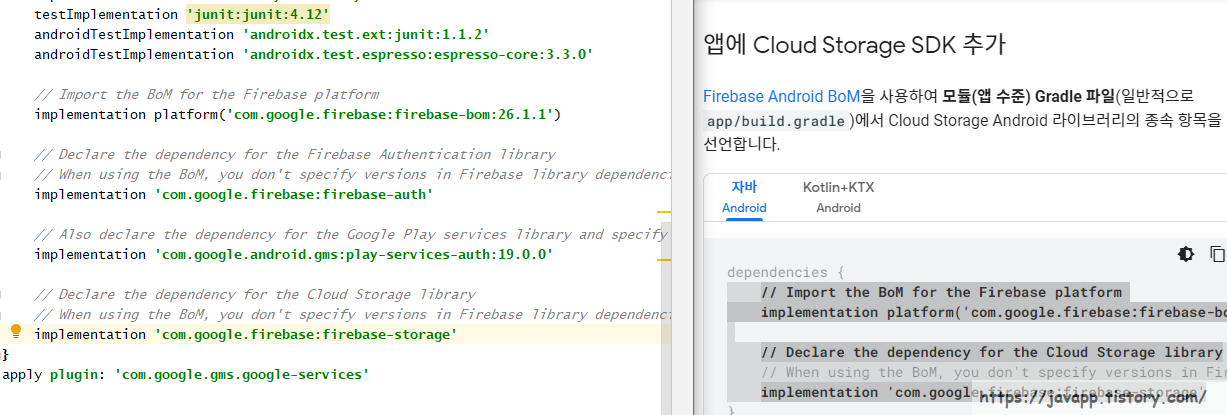Click the bold '모듈(앱 수준) Gradle 파일' text
Viewport: 1227px width, 415px height.
point(1027,97)
